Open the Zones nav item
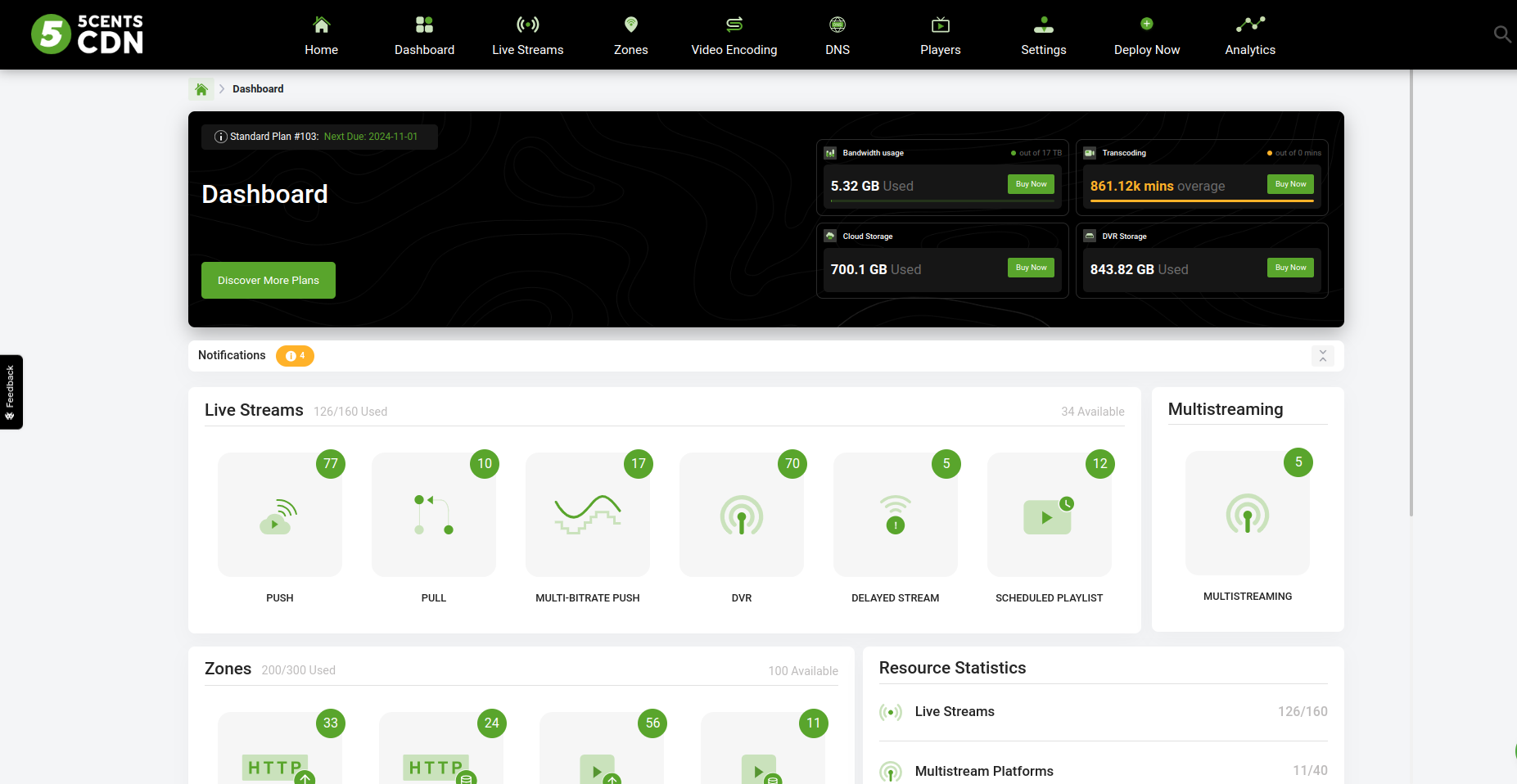1517x784 pixels. click(631, 36)
